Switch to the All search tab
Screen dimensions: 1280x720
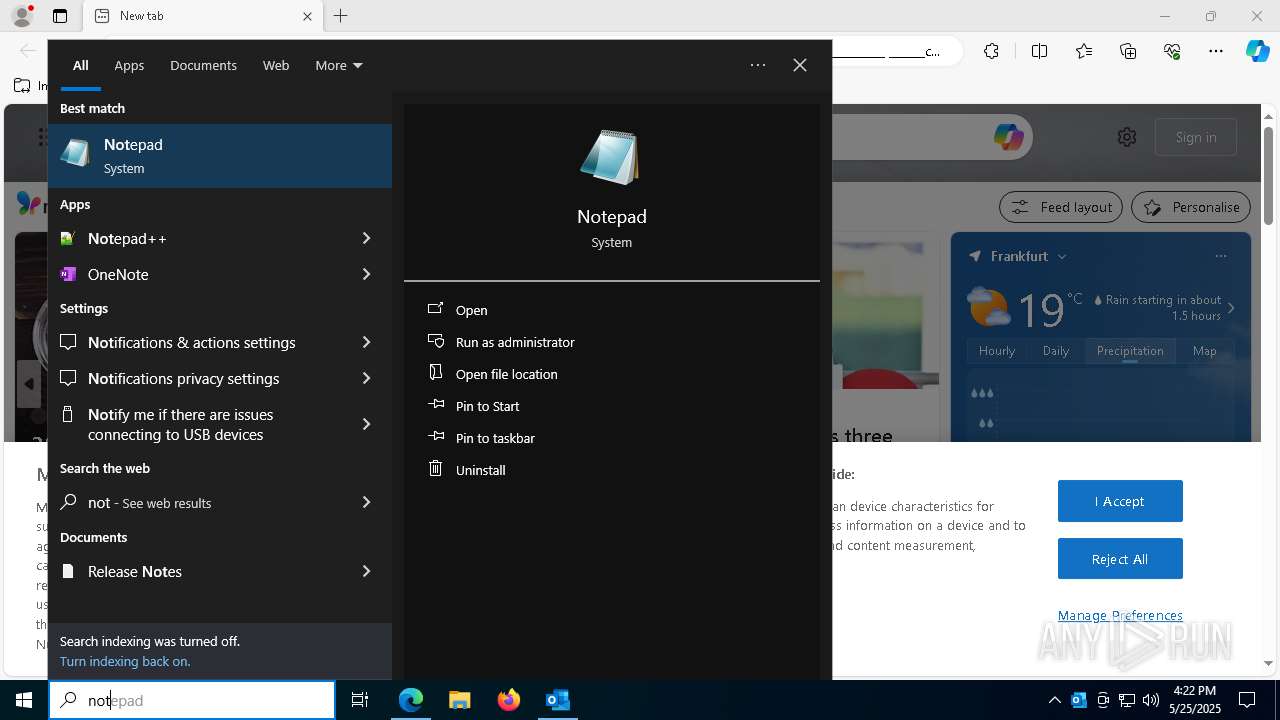tap(81, 65)
